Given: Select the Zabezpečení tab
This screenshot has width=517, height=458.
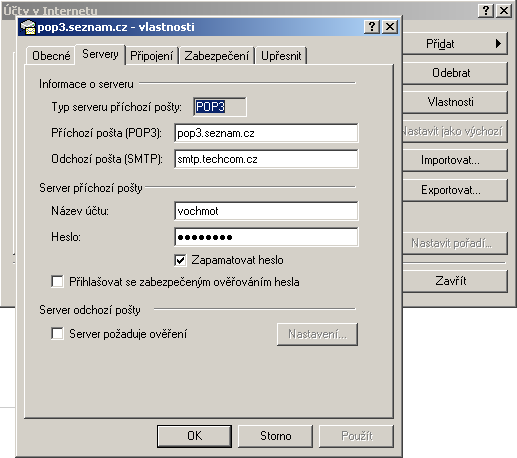Looking at the screenshot, I should click(x=217, y=56).
